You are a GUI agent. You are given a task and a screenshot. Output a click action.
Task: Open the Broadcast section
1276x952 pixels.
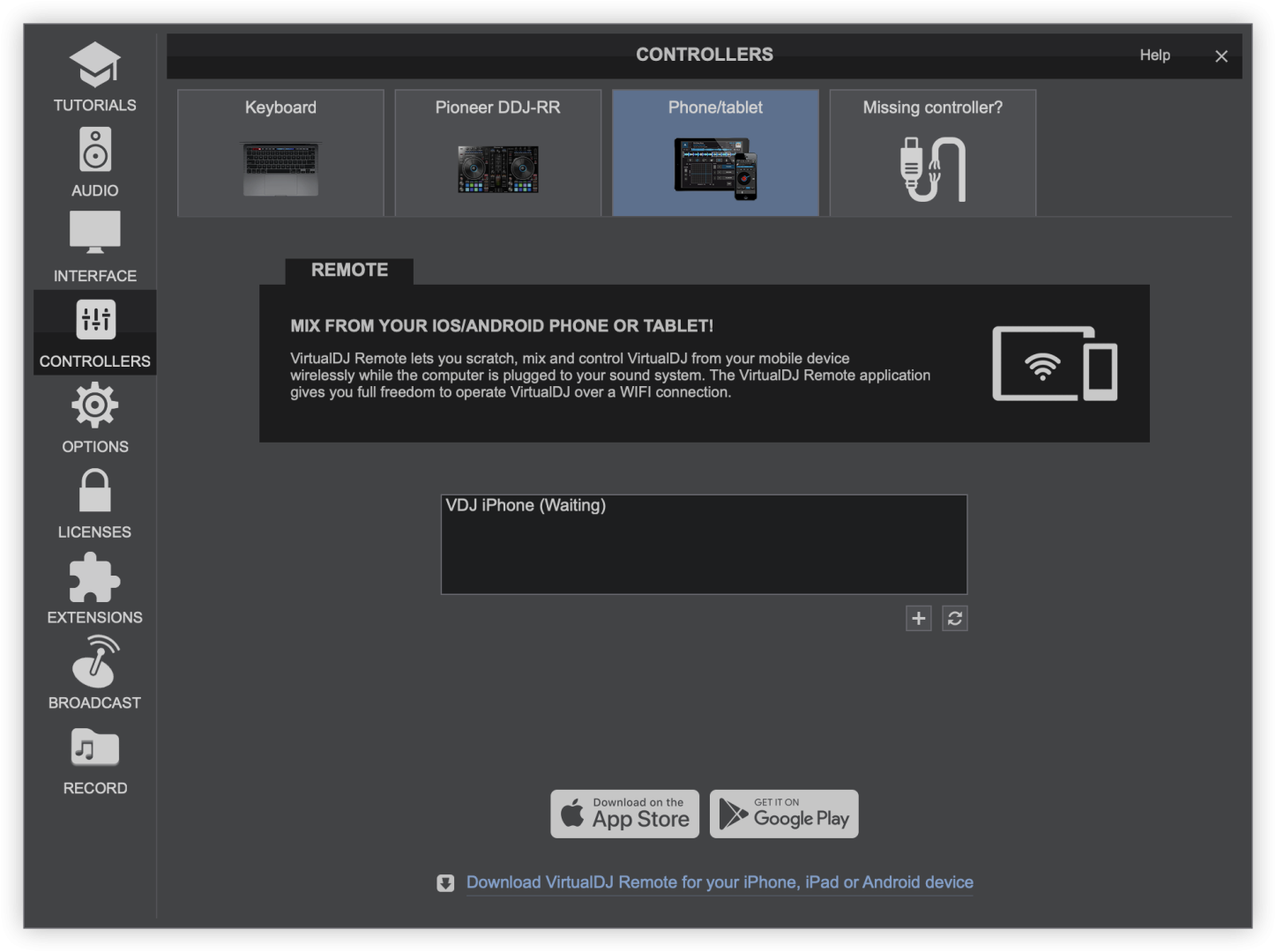point(94,673)
